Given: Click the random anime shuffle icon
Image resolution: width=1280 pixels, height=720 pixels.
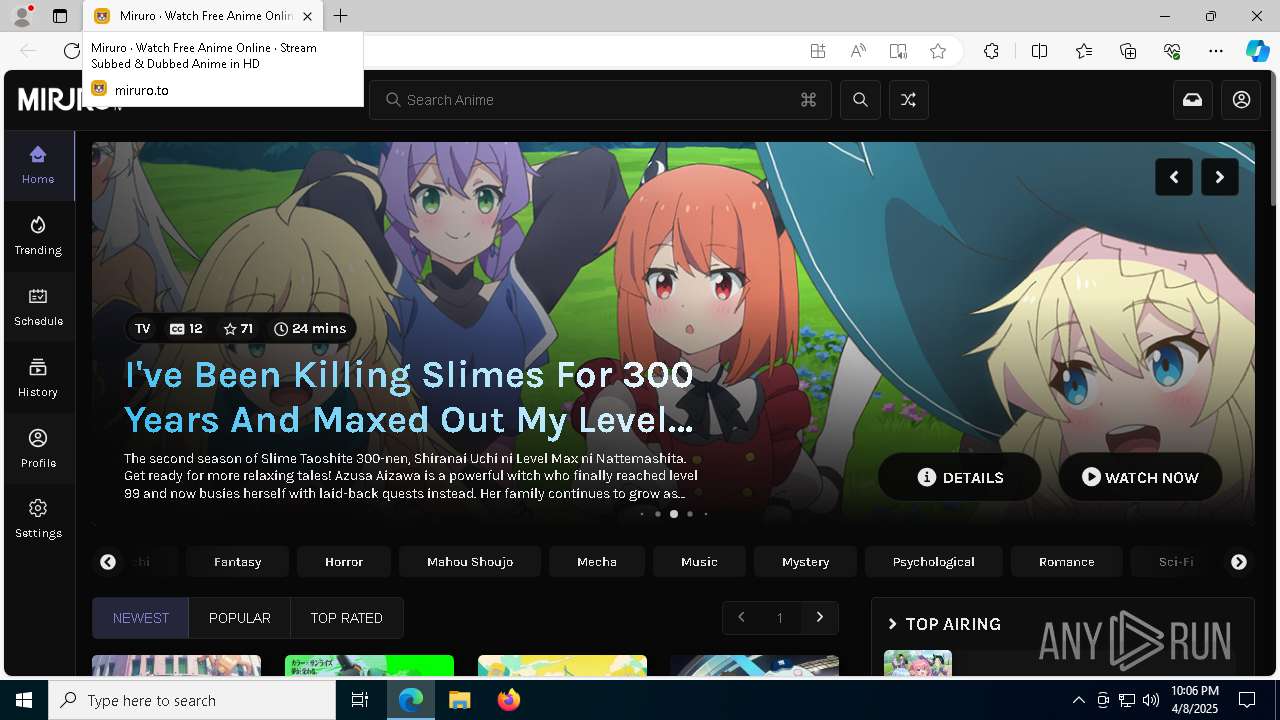Looking at the screenshot, I should pos(908,100).
